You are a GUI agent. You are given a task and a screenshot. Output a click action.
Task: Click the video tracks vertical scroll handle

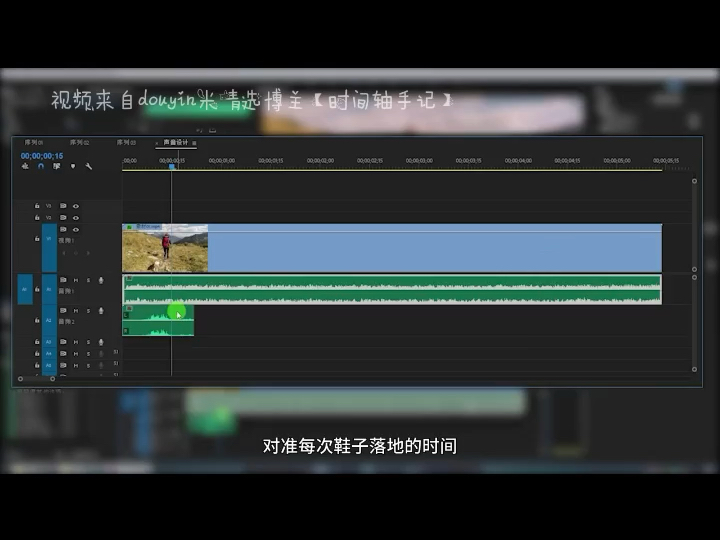pos(694,181)
